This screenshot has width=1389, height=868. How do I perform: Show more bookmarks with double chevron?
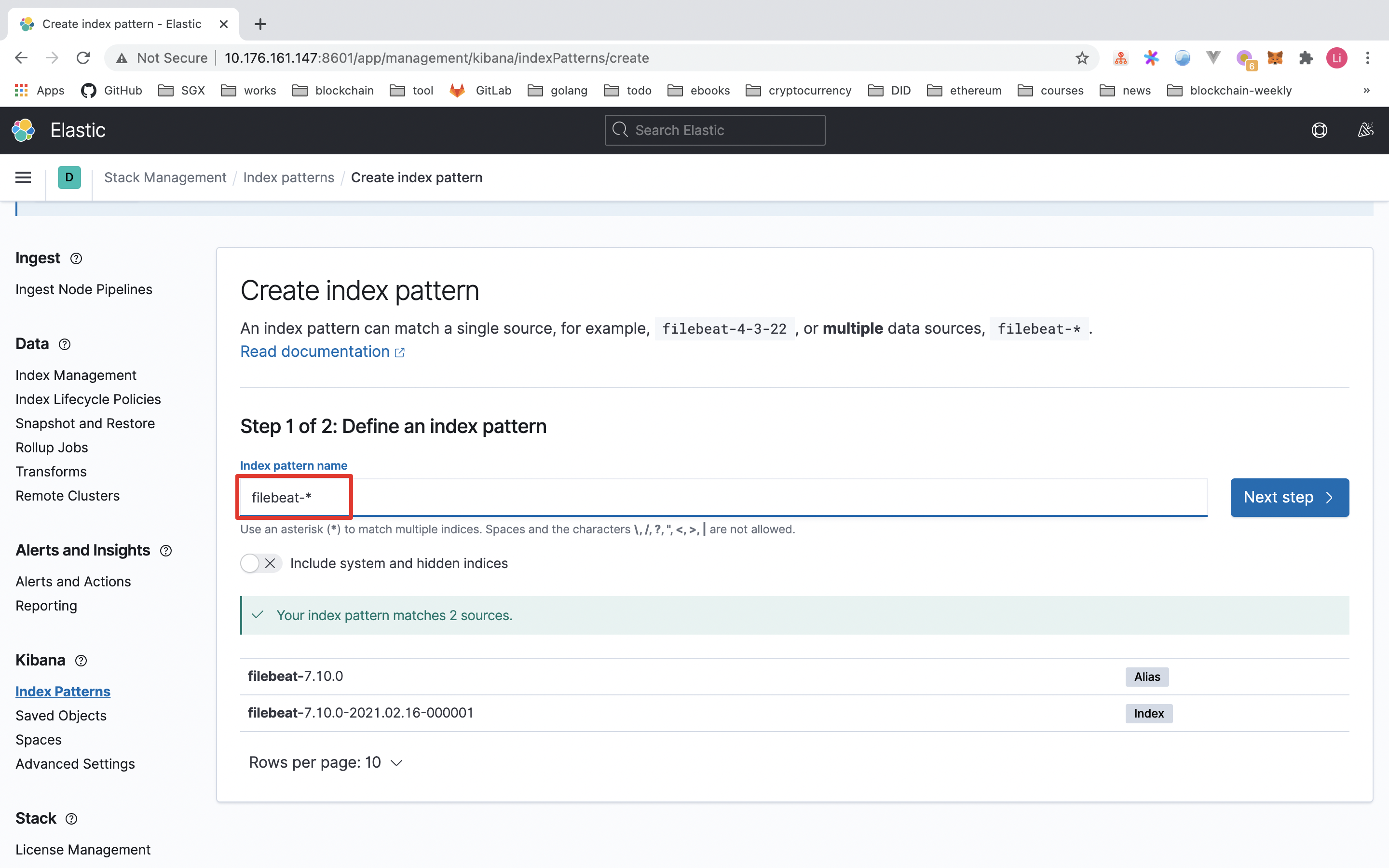coord(1367,91)
